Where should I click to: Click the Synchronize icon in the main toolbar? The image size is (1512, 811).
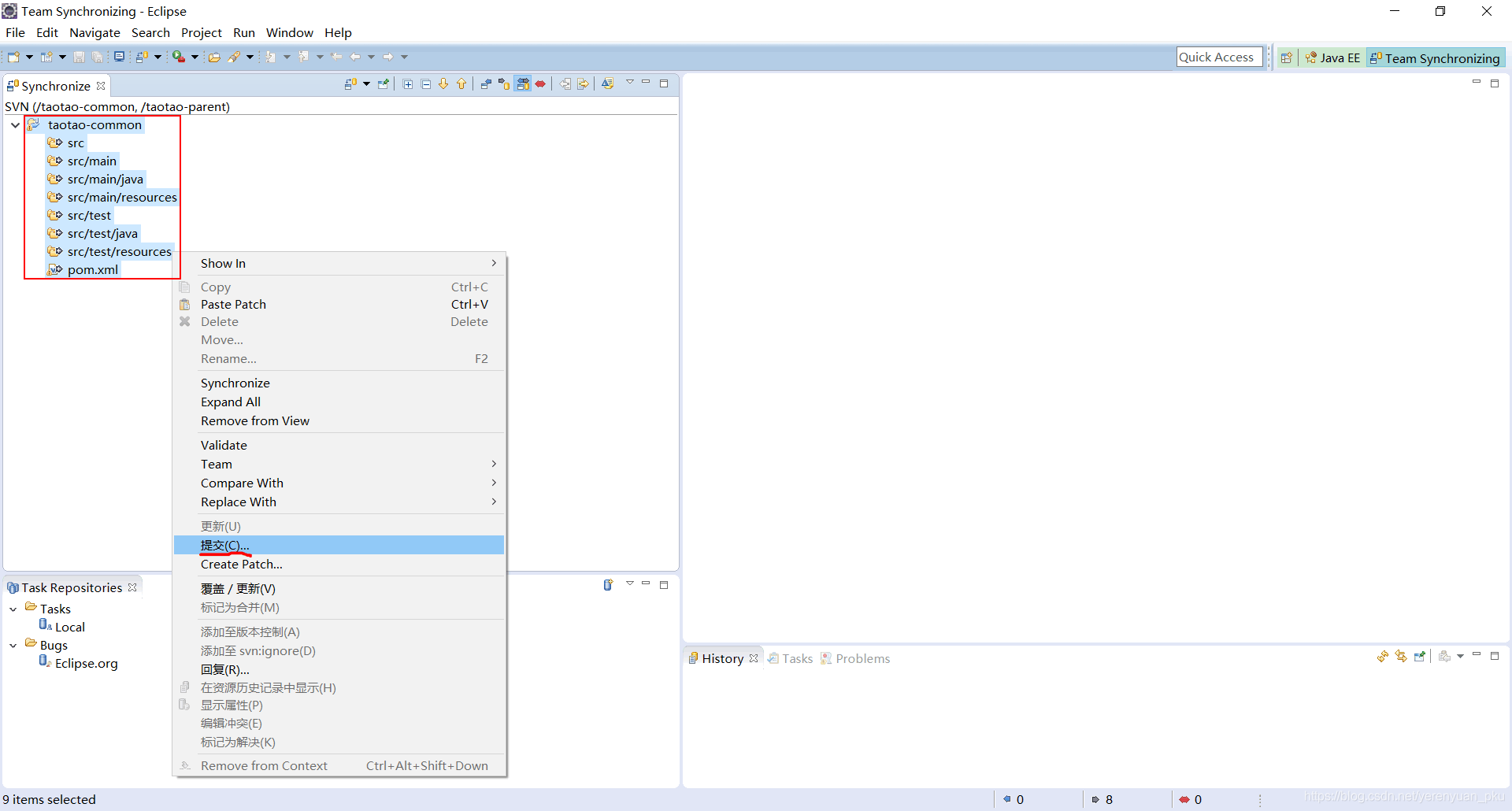142,57
